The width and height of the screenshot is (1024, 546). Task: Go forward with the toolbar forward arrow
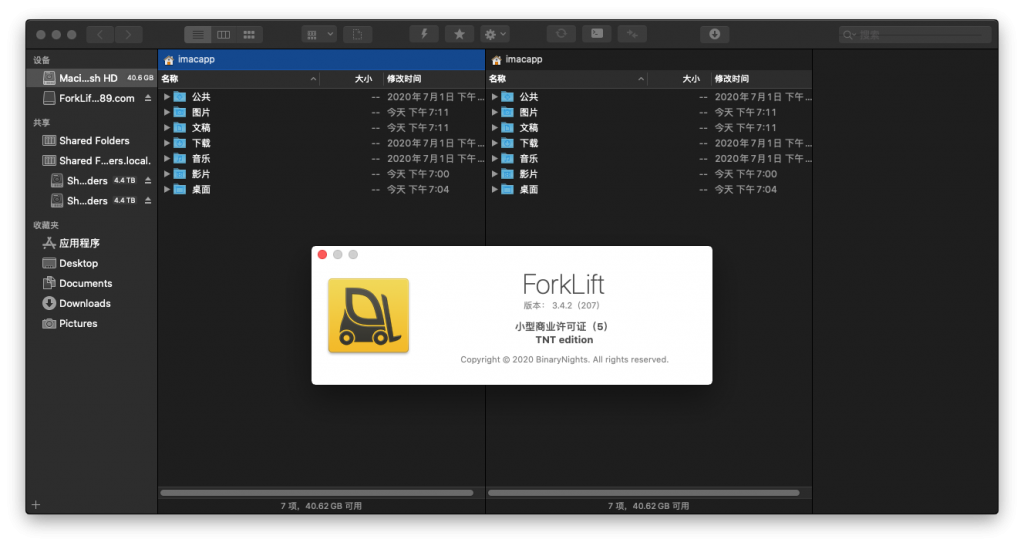pos(129,35)
